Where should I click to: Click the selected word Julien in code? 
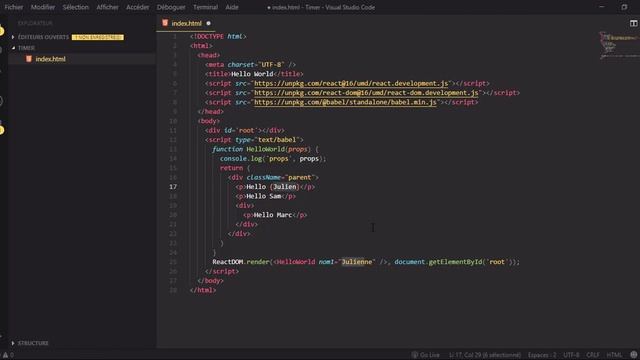284,187
